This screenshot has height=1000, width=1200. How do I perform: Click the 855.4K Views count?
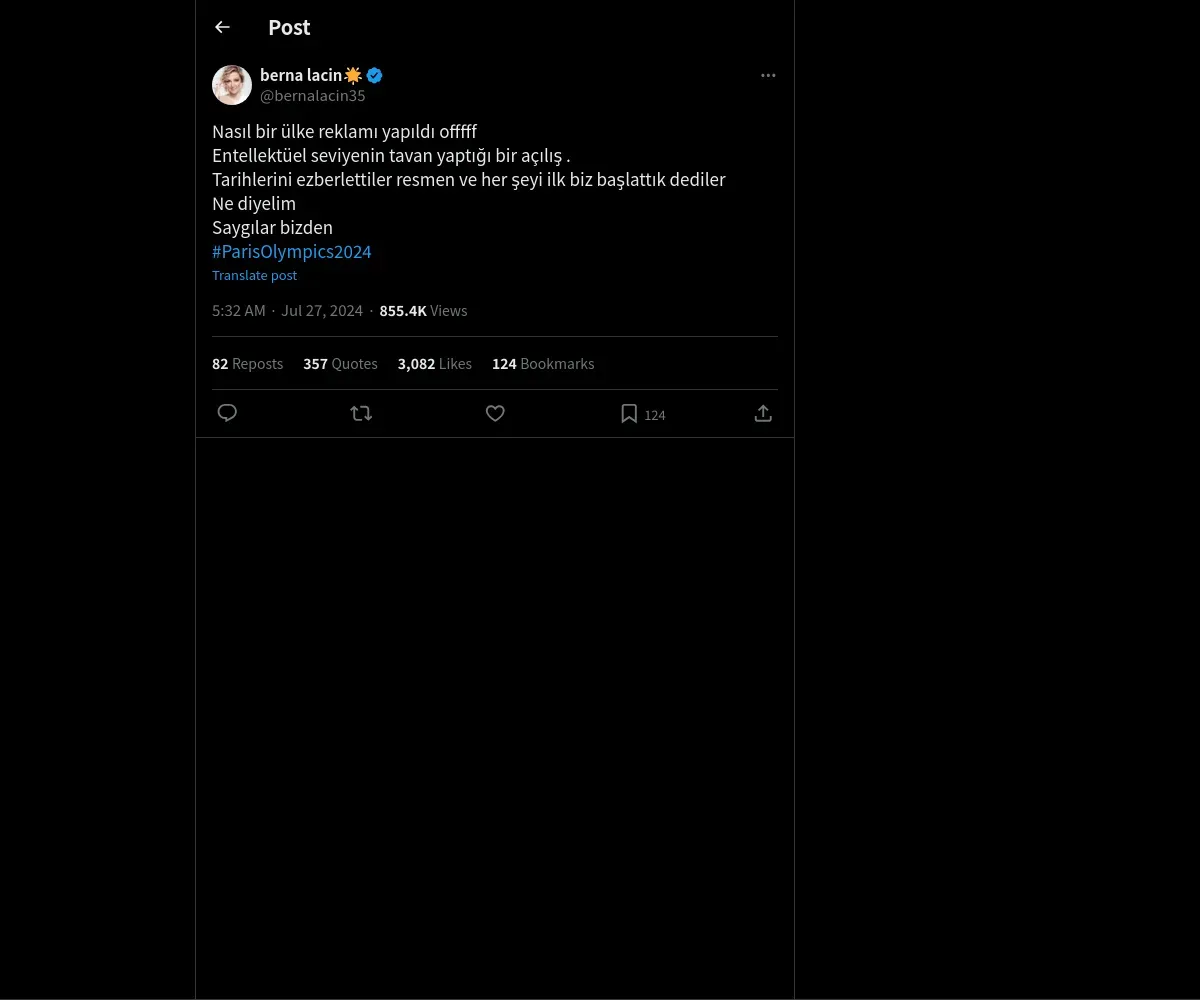pyautogui.click(x=423, y=311)
